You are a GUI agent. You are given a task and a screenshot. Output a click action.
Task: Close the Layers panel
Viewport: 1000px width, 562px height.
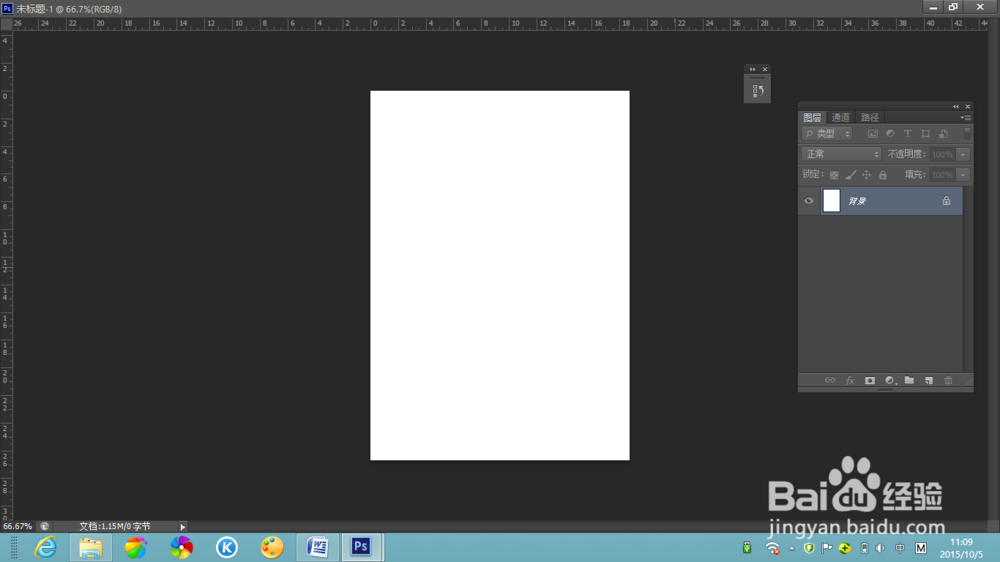(x=967, y=107)
